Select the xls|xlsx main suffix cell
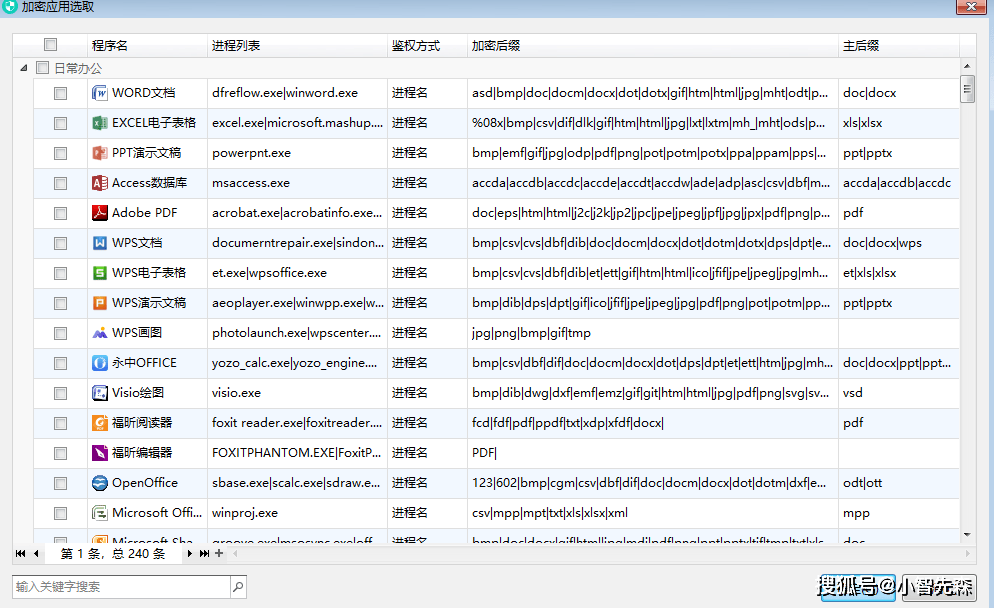Screen dimensions: 994x608 (899, 123)
